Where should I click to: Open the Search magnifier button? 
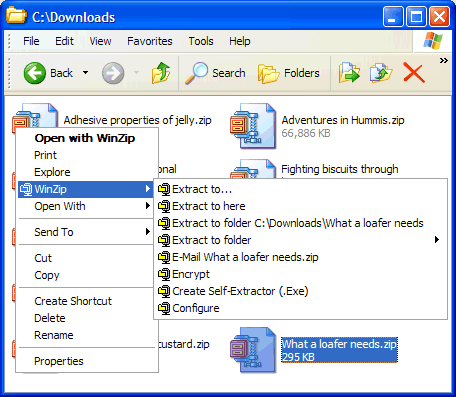[216, 73]
